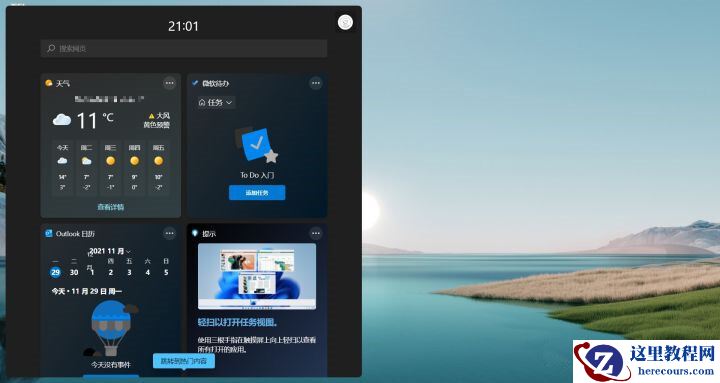Open the task view thumbnail in Tips widget
Screen dimensions: 720x383
(x=257, y=276)
